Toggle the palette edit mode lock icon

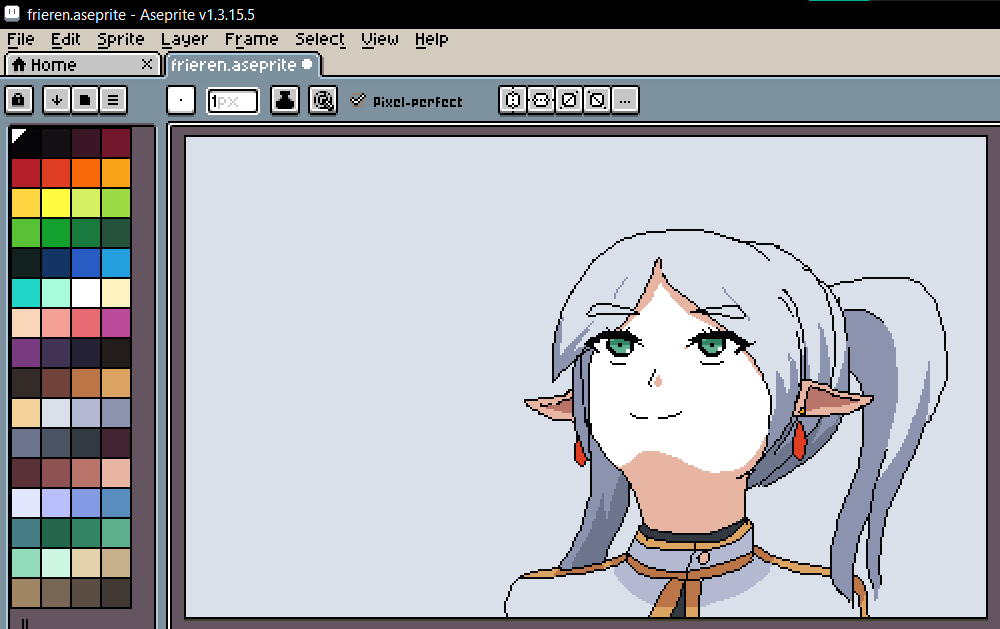(18, 100)
